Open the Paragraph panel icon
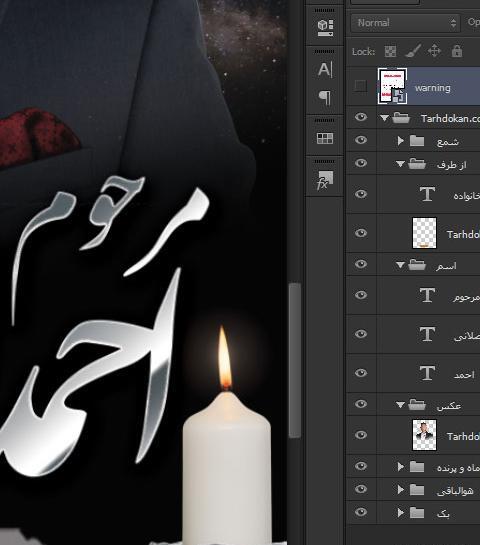Image resolution: width=480 pixels, height=545 pixels. pos(325,98)
